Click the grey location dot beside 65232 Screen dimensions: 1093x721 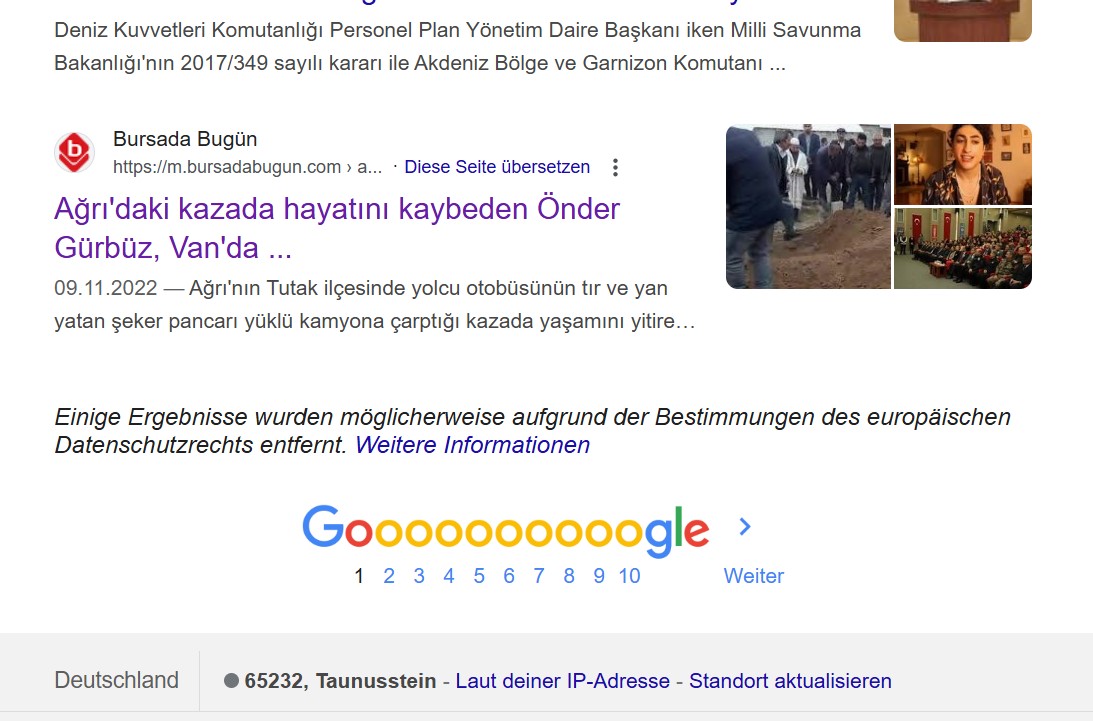[x=231, y=681]
